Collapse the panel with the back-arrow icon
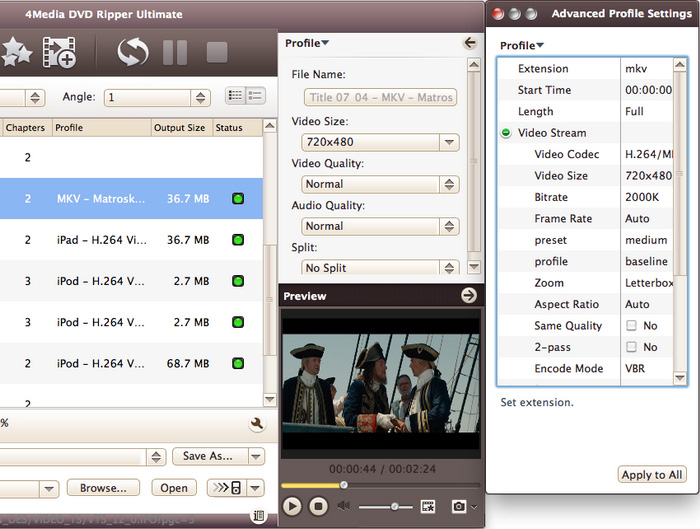Image resolution: width=700 pixels, height=529 pixels. coord(470,43)
